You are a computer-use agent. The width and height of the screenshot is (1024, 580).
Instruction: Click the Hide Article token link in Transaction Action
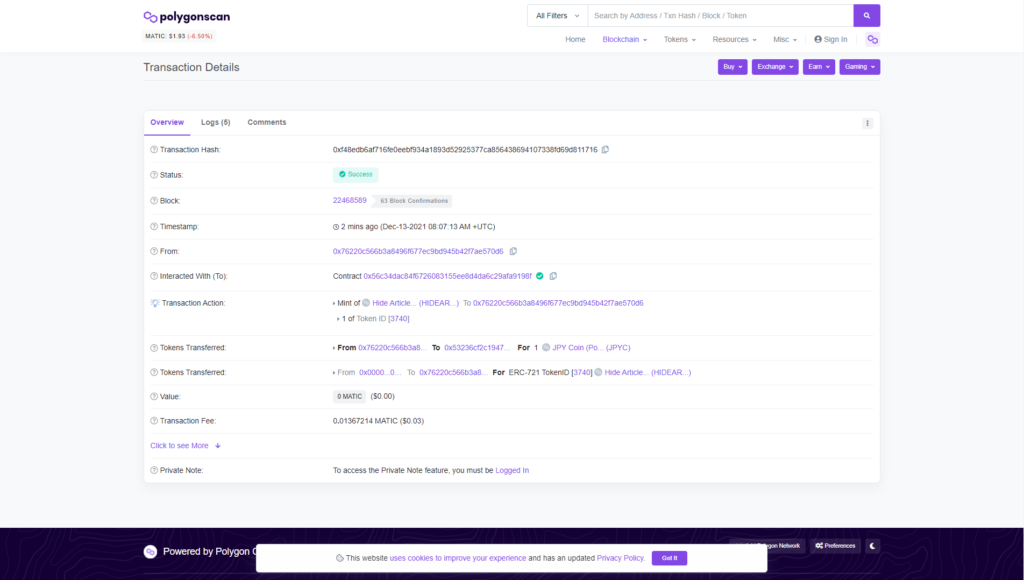click(415, 303)
